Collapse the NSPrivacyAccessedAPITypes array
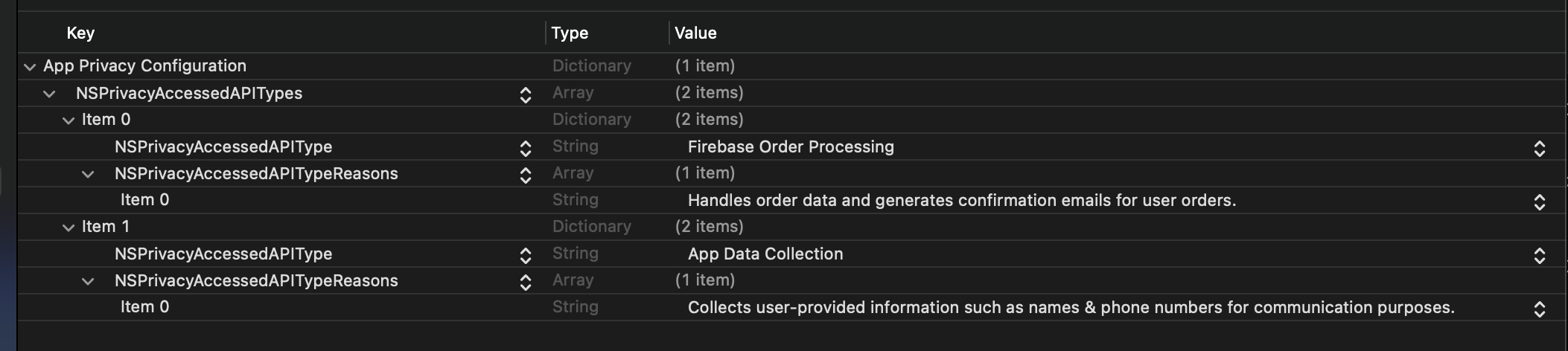This screenshot has height=351, width=1568. point(49,94)
